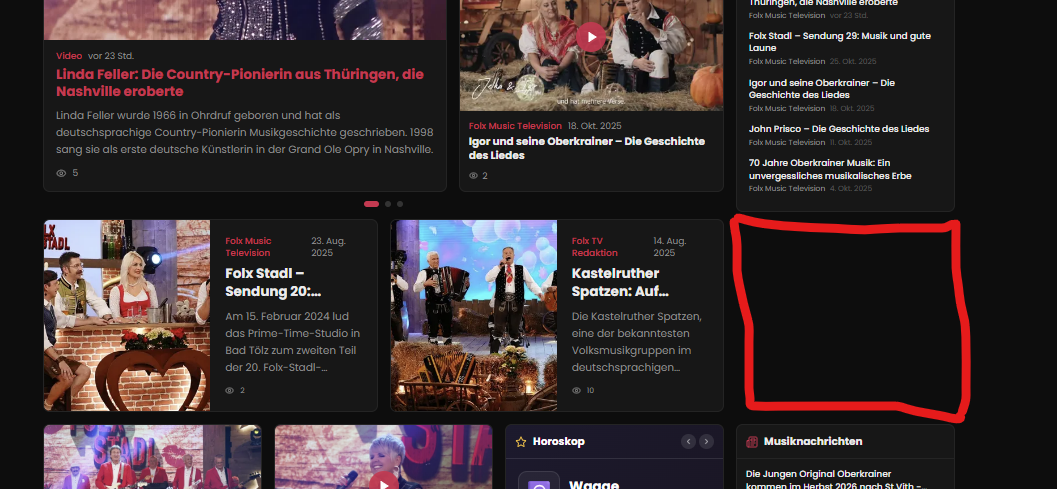This screenshot has width=1057, height=489.
Task: Open Die Jungen Original Oberkrainer news item
Action: (x=839, y=480)
